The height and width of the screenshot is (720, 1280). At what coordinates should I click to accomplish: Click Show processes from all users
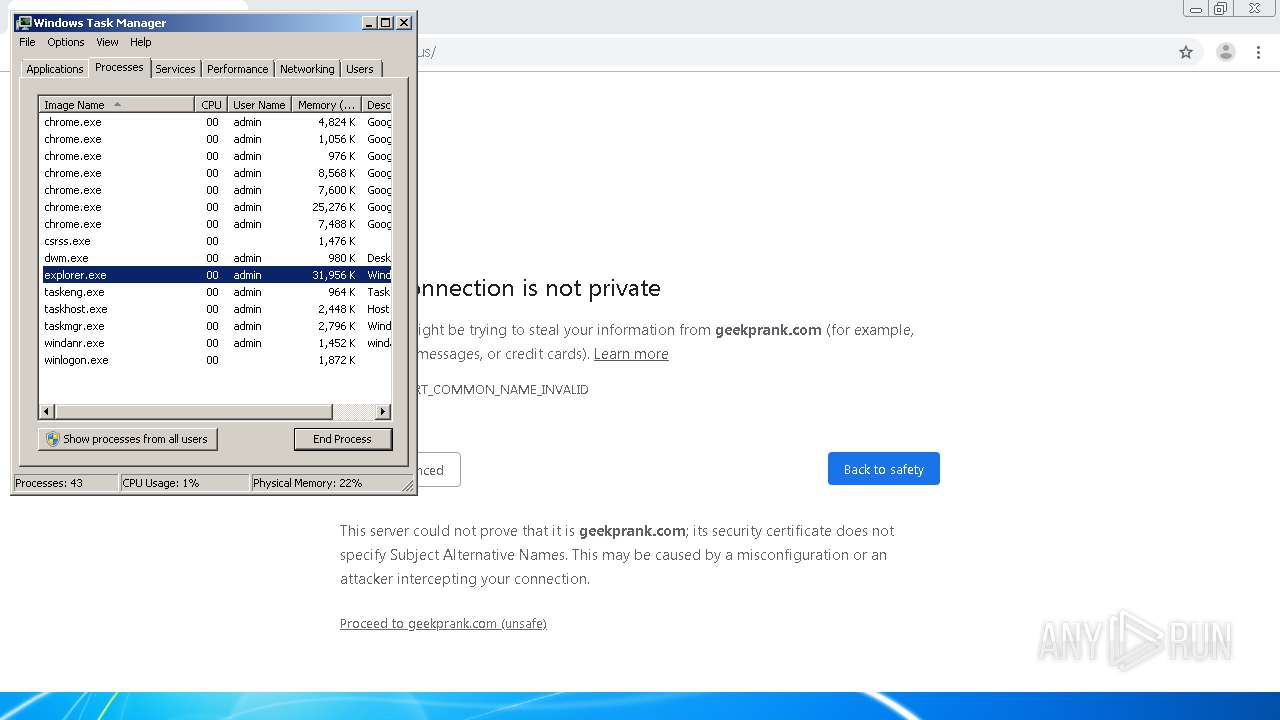click(127, 439)
